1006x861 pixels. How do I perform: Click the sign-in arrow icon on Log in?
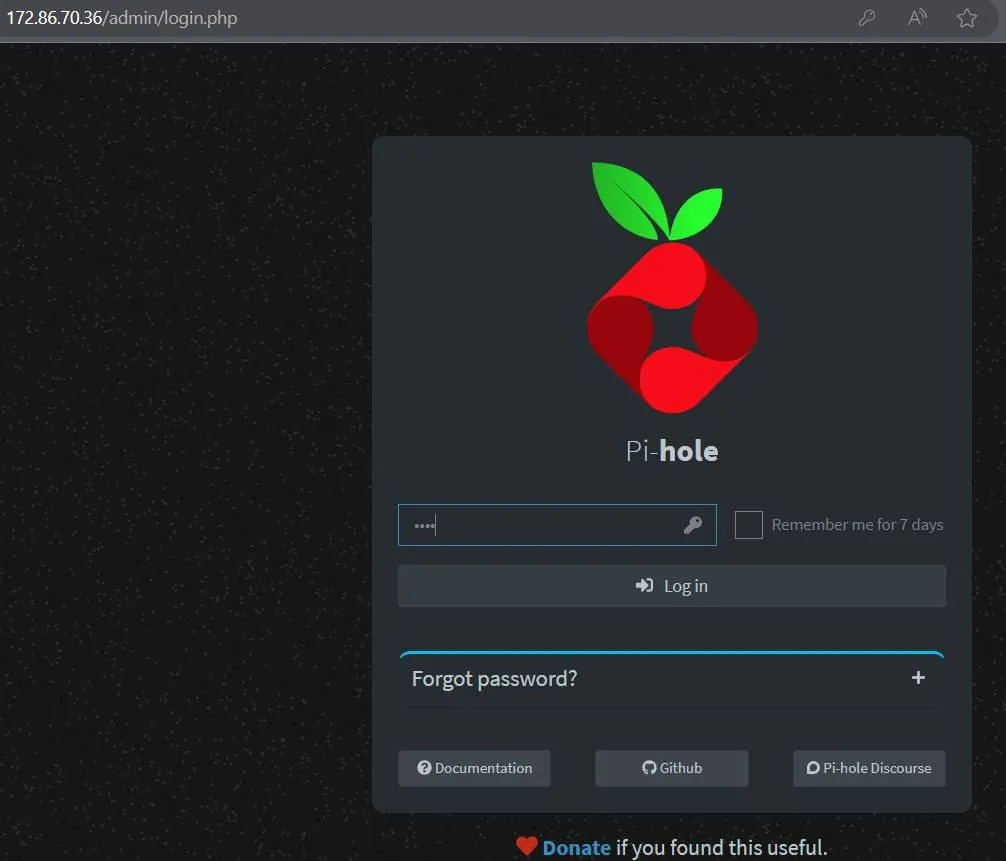click(x=645, y=586)
